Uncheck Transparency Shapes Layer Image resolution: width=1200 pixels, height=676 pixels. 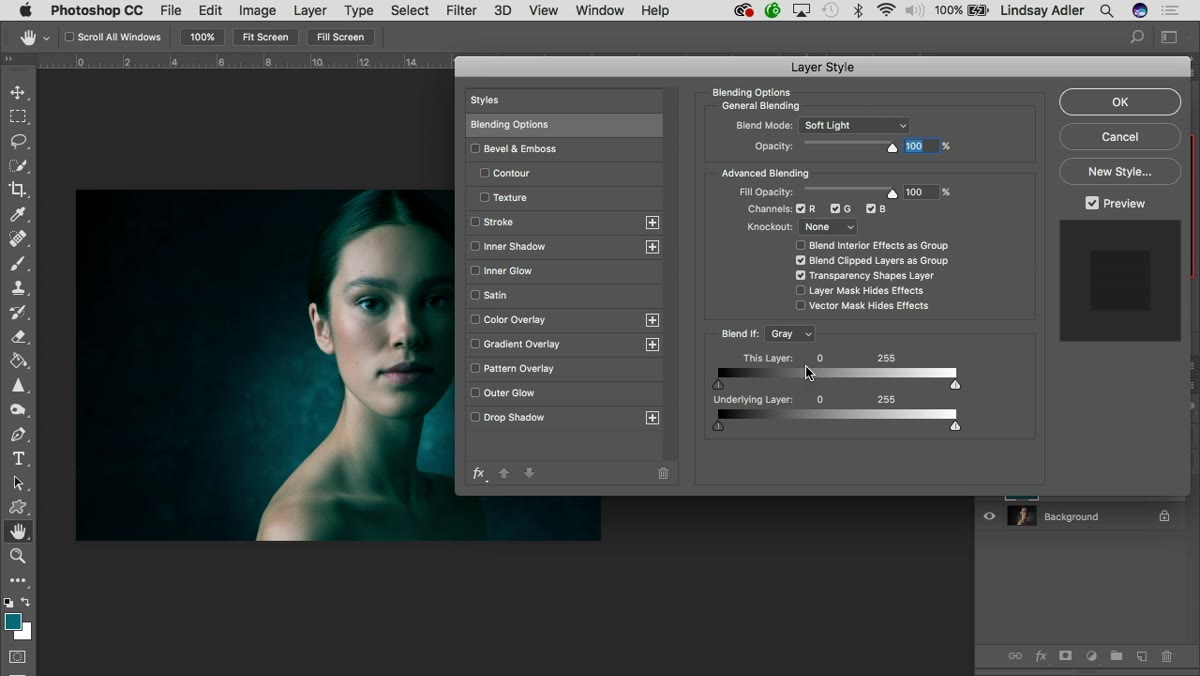pos(801,275)
